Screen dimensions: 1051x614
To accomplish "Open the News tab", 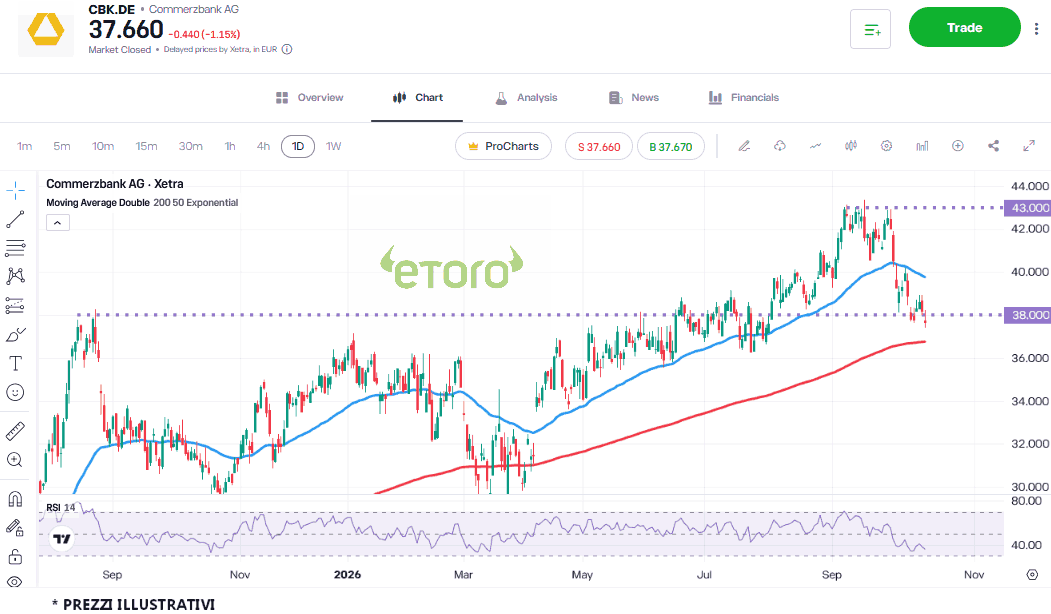I will click(634, 98).
